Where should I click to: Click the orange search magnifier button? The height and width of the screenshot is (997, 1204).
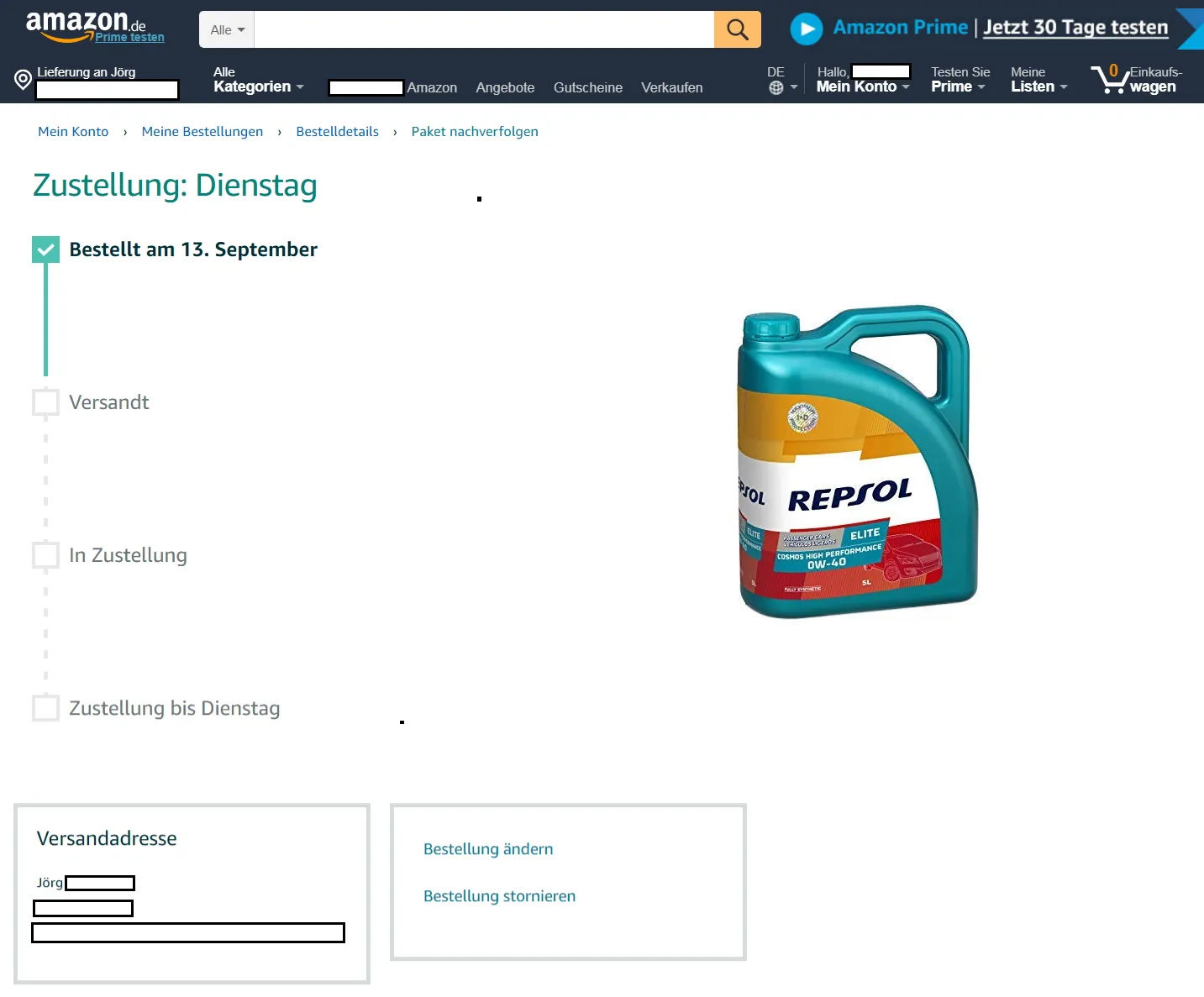[737, 29]
